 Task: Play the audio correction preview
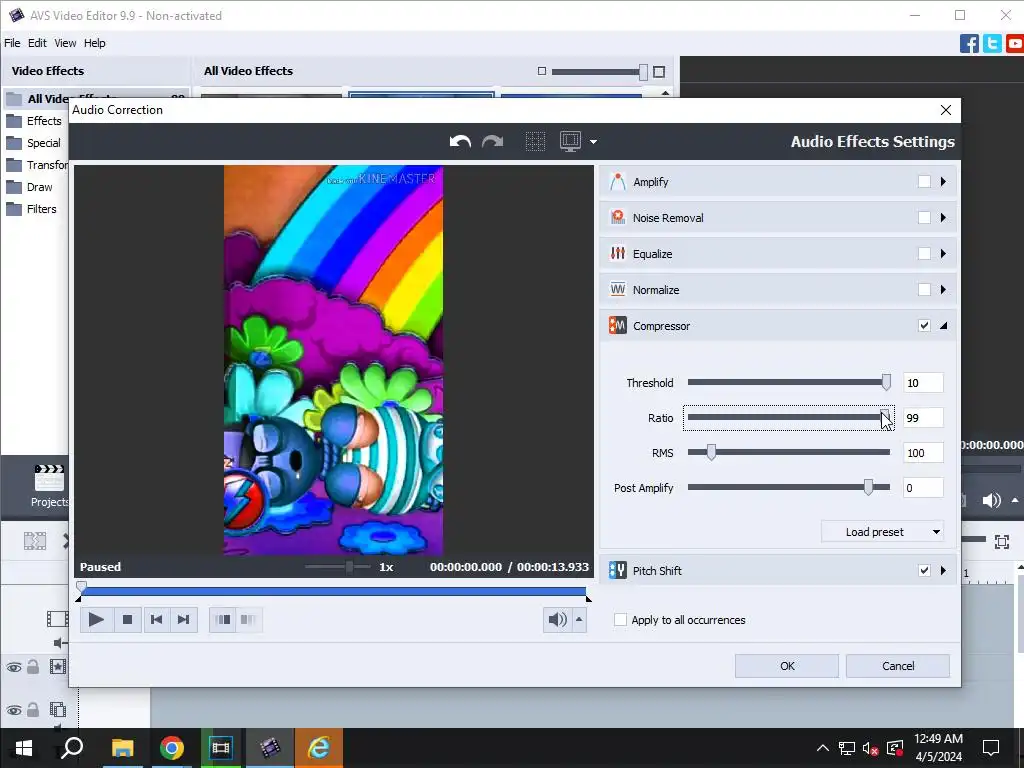(96, 619)
